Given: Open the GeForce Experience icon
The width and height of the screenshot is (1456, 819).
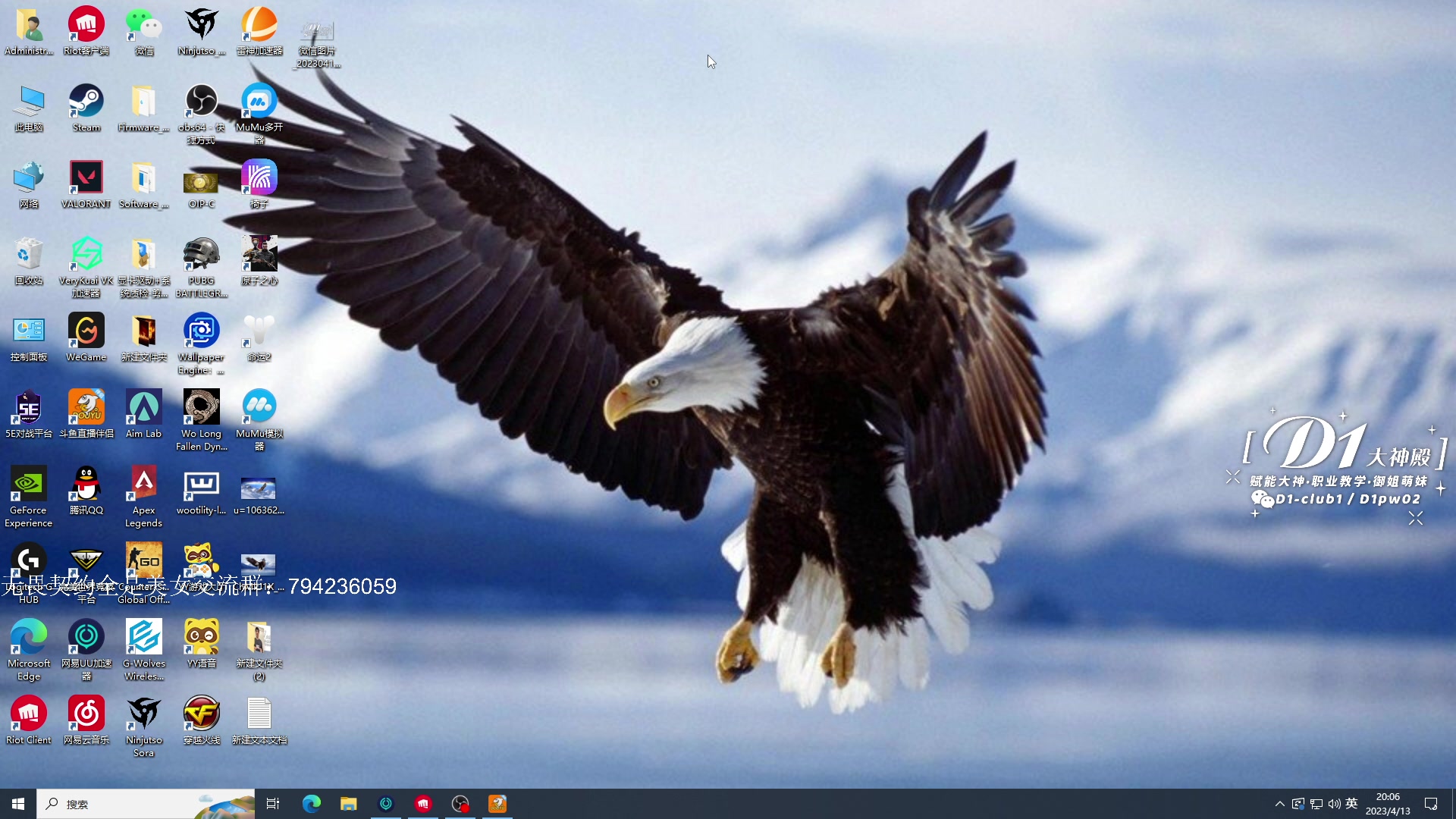Looking at the screenshot, I should (x=28, y=485).
